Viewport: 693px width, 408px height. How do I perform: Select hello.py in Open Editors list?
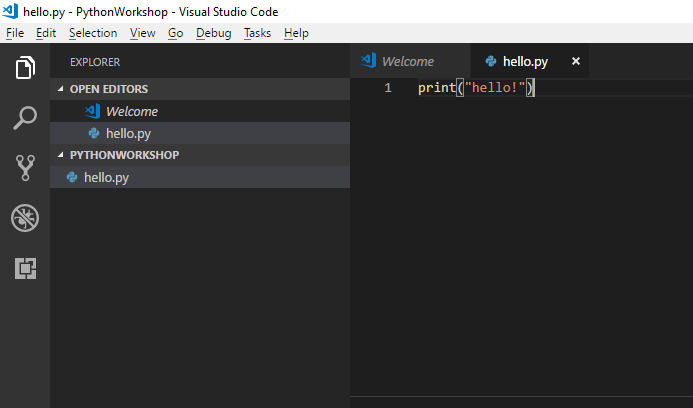[x=200, y=133]
